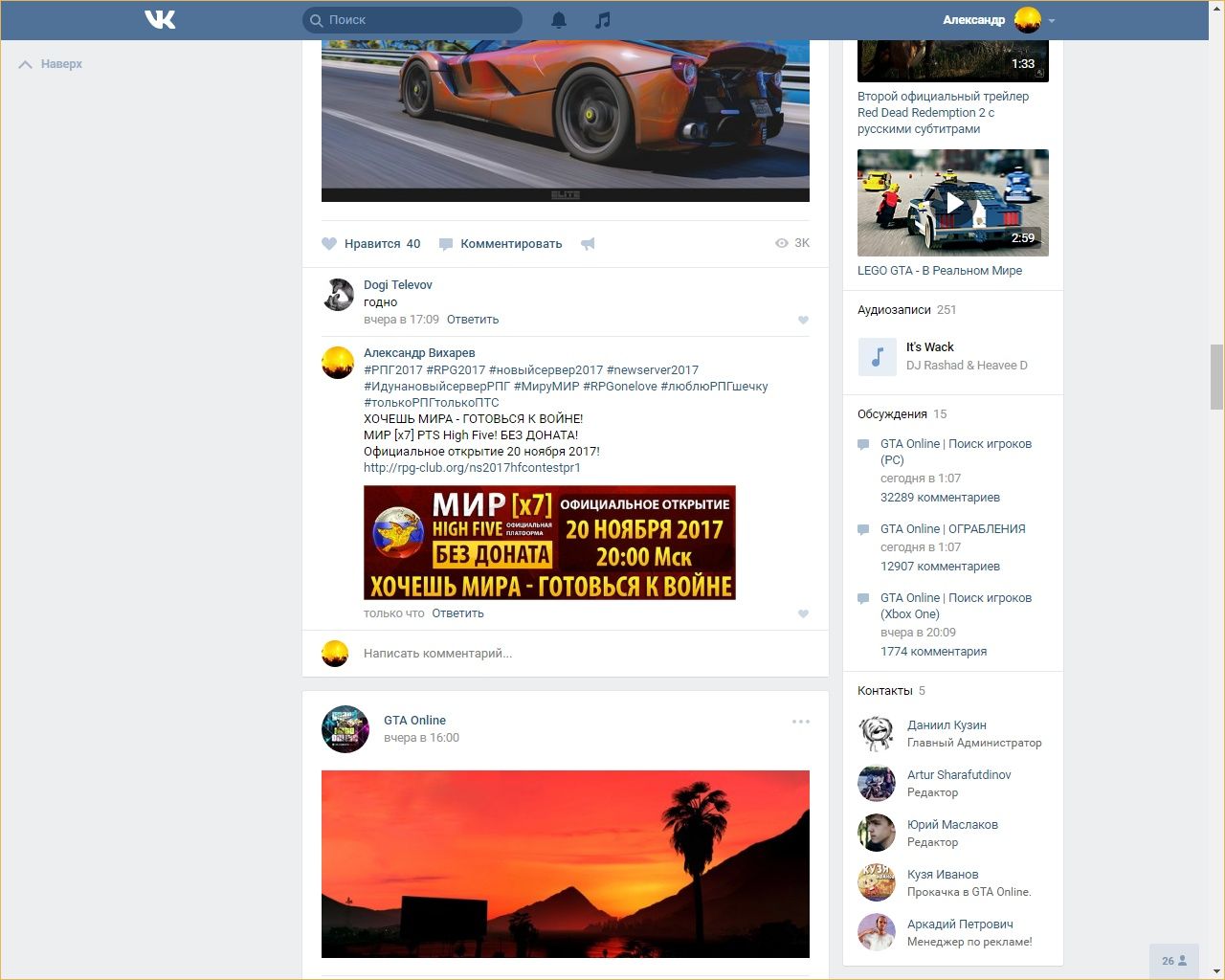This screenshot has width=1225, height=980.
Task: Open the rpg-club.org link
Action: (x=472, y=468)
